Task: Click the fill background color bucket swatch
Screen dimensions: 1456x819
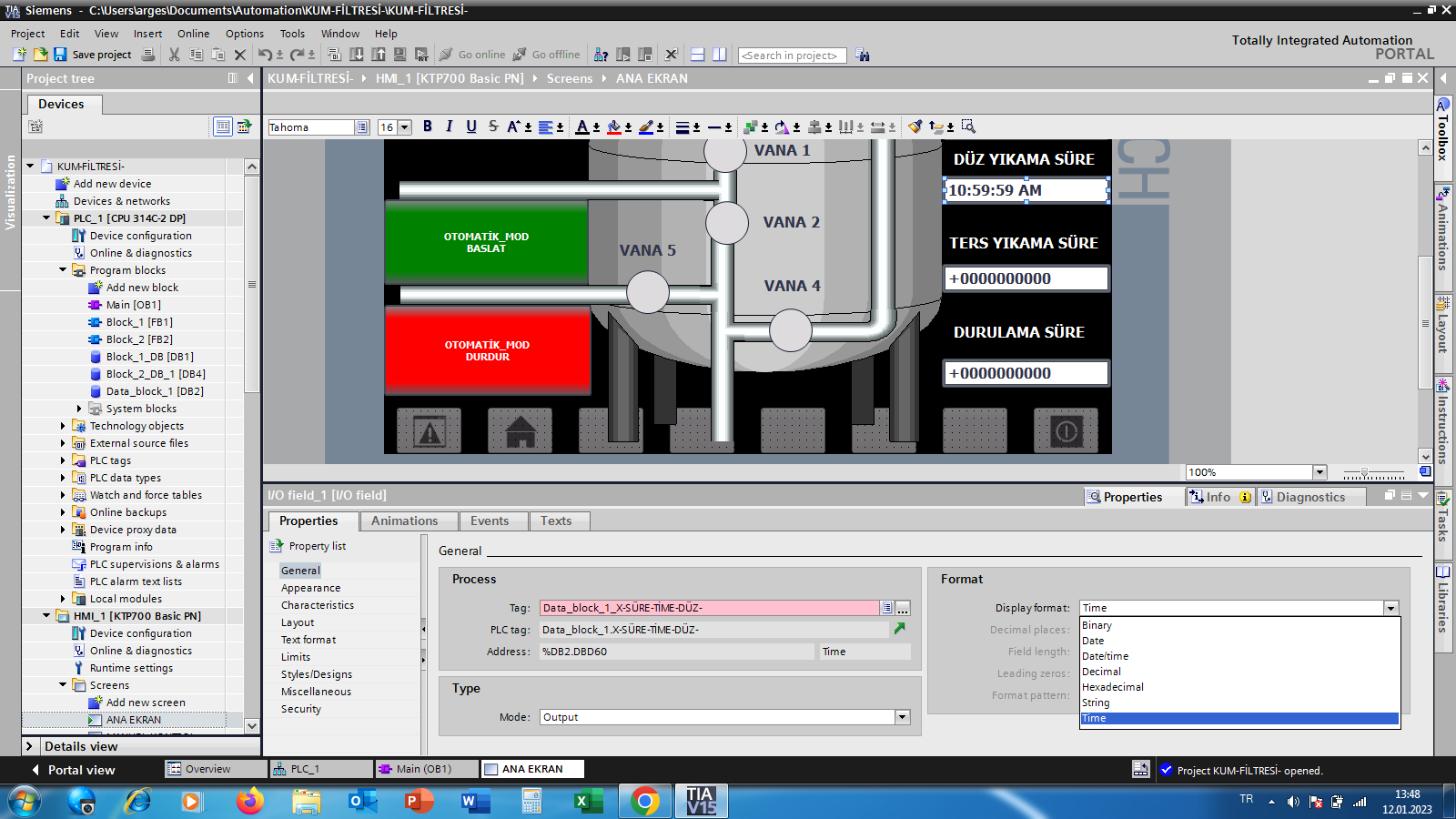Action: pos(614,127)
